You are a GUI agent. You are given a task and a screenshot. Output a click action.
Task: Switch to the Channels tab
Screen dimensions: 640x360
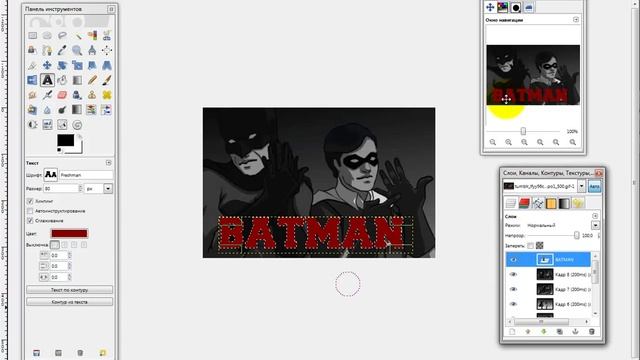click(524, 203)
